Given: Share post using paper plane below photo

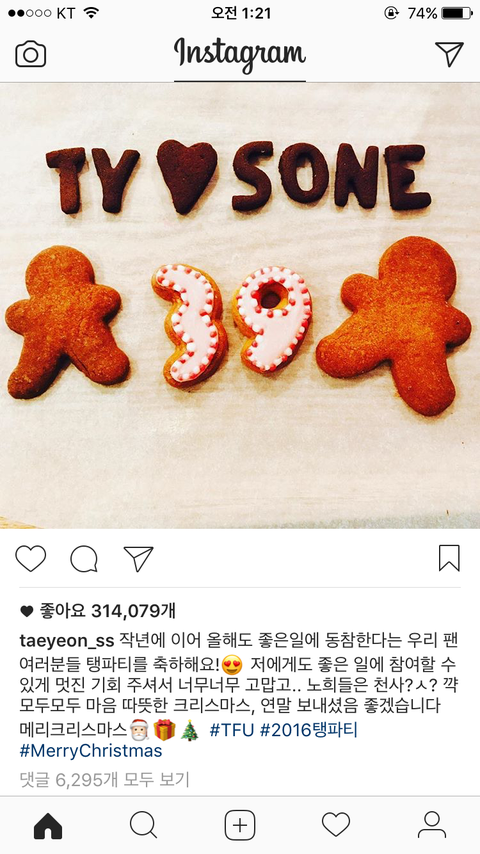Looking at the screenshot, I should pos(138,558).
